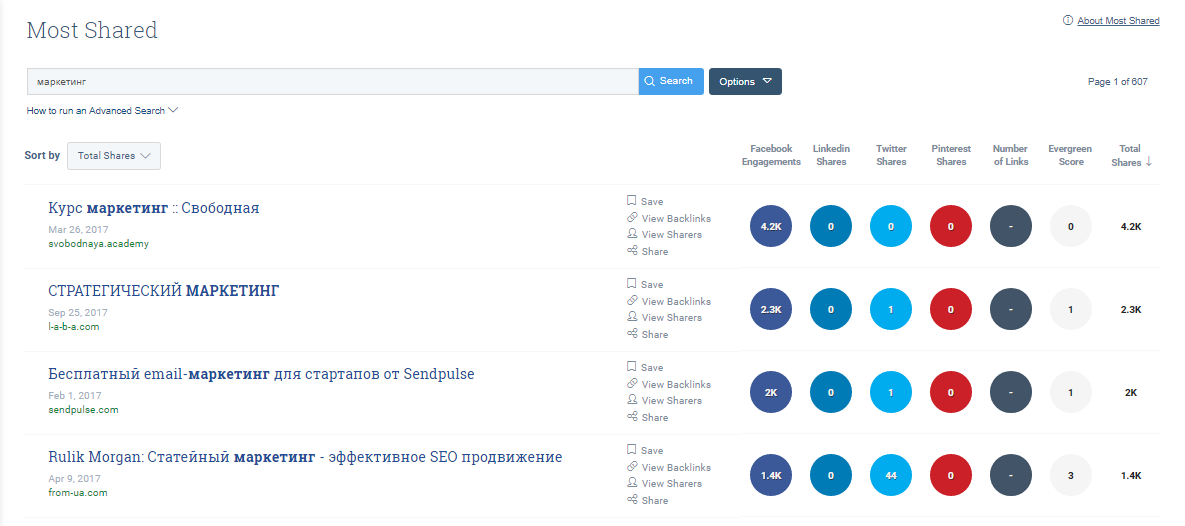This screenshot has height=526, width=1185.
Task: Focus the search field containing маркетинг
Action: click(332, 82)
